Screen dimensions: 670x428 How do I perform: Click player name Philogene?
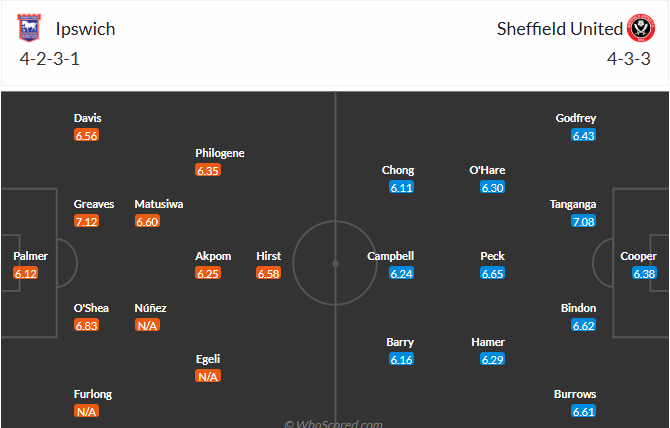click(220, 153)
